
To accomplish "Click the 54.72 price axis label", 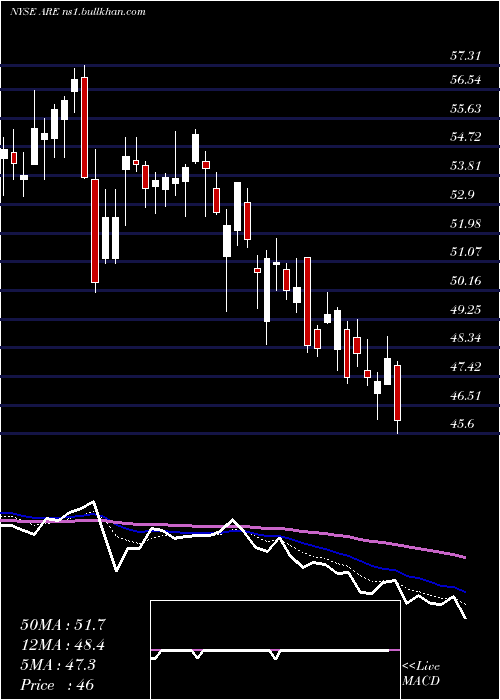I will click(466, 137).
